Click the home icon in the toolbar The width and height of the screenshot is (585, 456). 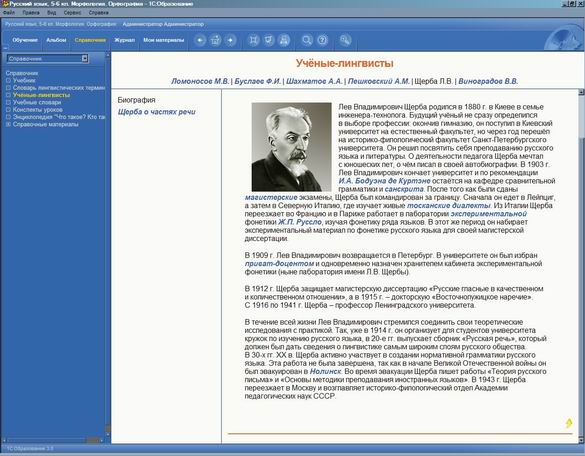click(x=215, y=40)
